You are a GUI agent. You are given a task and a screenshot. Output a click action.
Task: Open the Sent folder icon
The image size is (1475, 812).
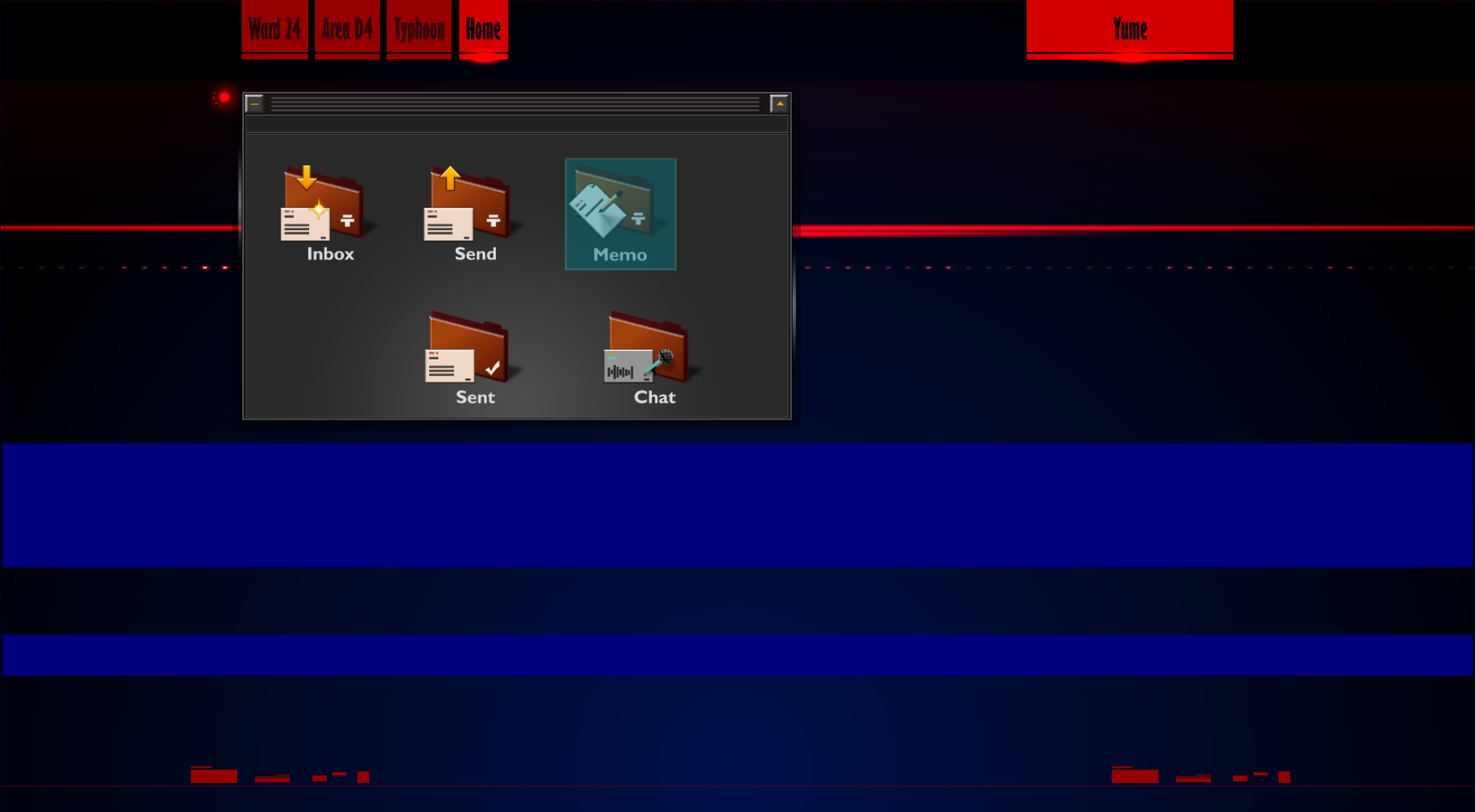point(469,348)
